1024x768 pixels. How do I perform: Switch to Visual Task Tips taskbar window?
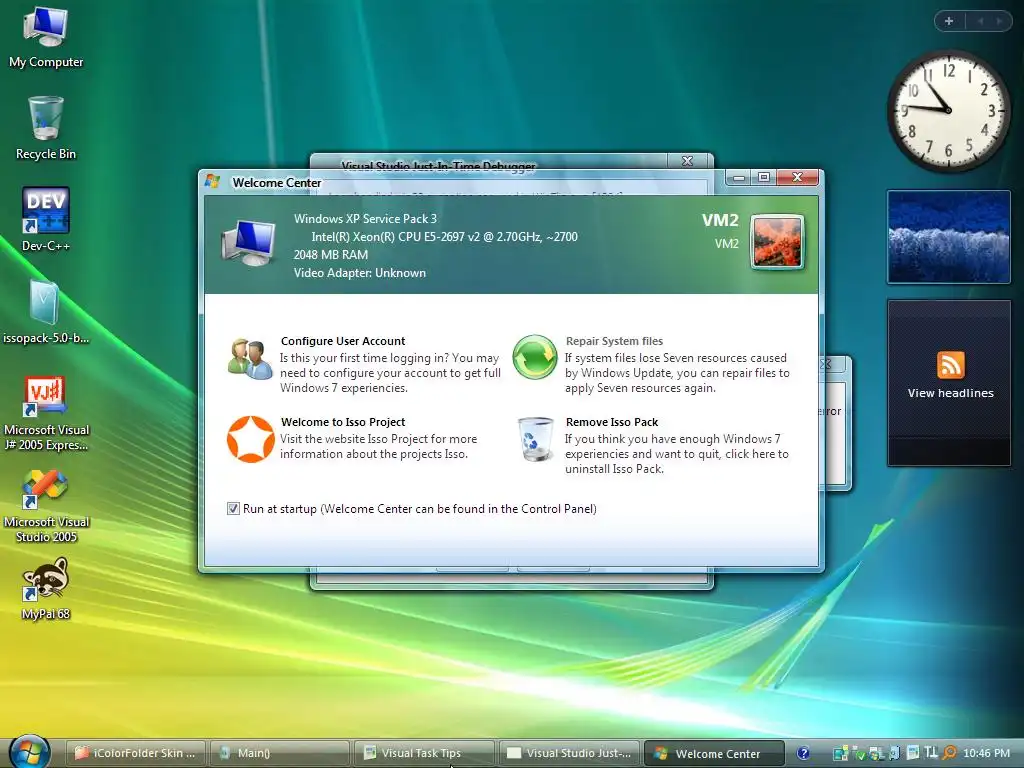tap(423, 753)
